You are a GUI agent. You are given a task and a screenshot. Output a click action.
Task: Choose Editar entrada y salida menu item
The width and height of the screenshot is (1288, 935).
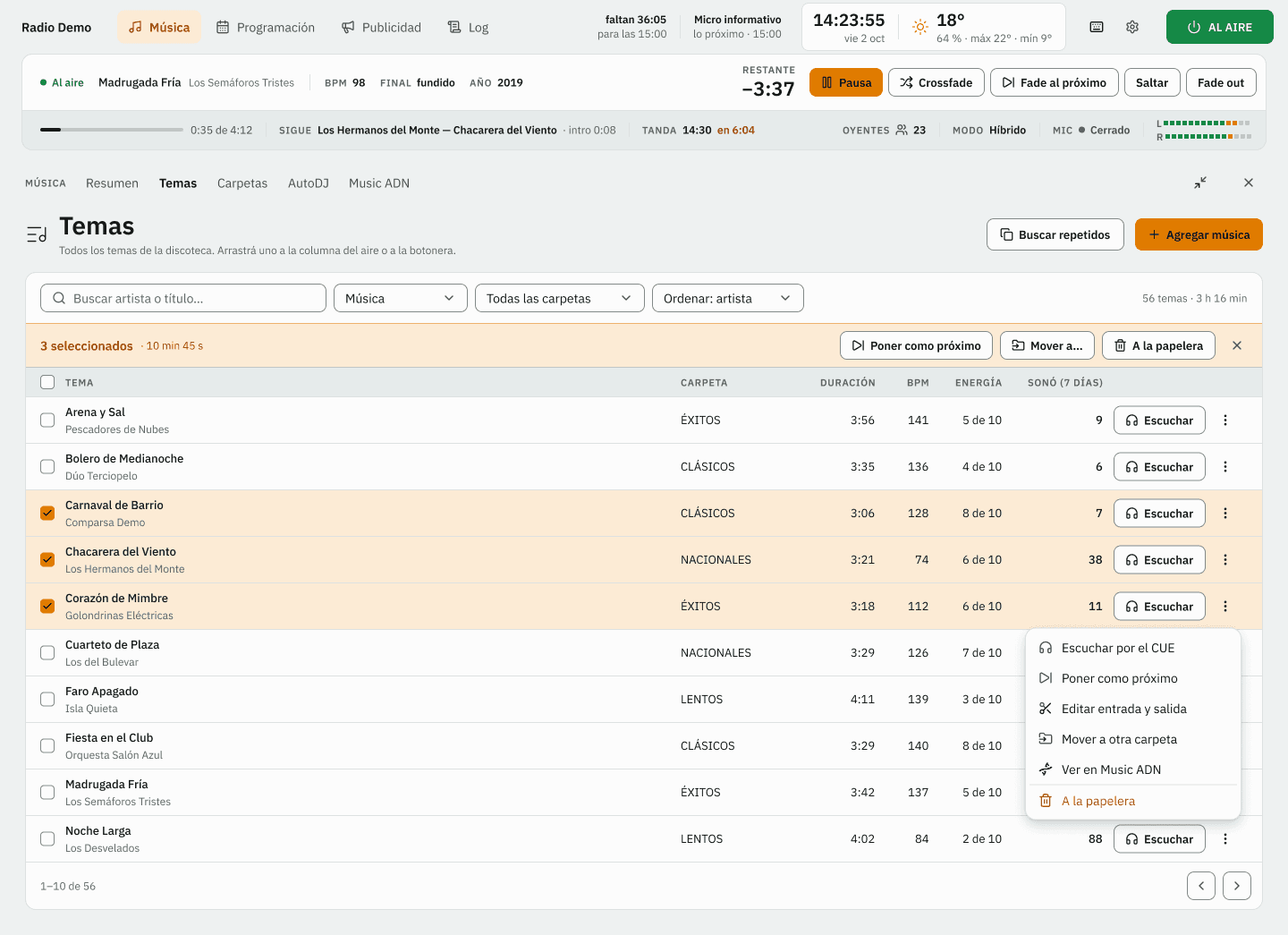[1133, 709]
